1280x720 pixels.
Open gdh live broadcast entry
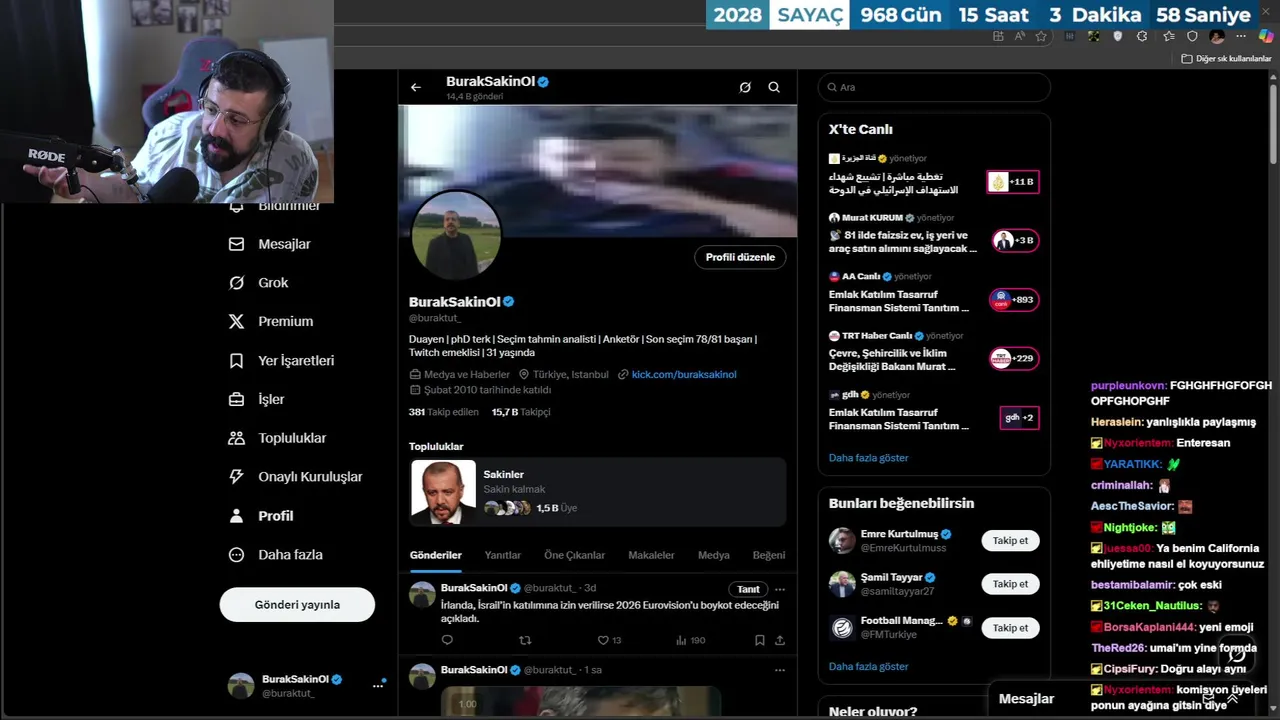pyautogui.click(x=933, y=411)
